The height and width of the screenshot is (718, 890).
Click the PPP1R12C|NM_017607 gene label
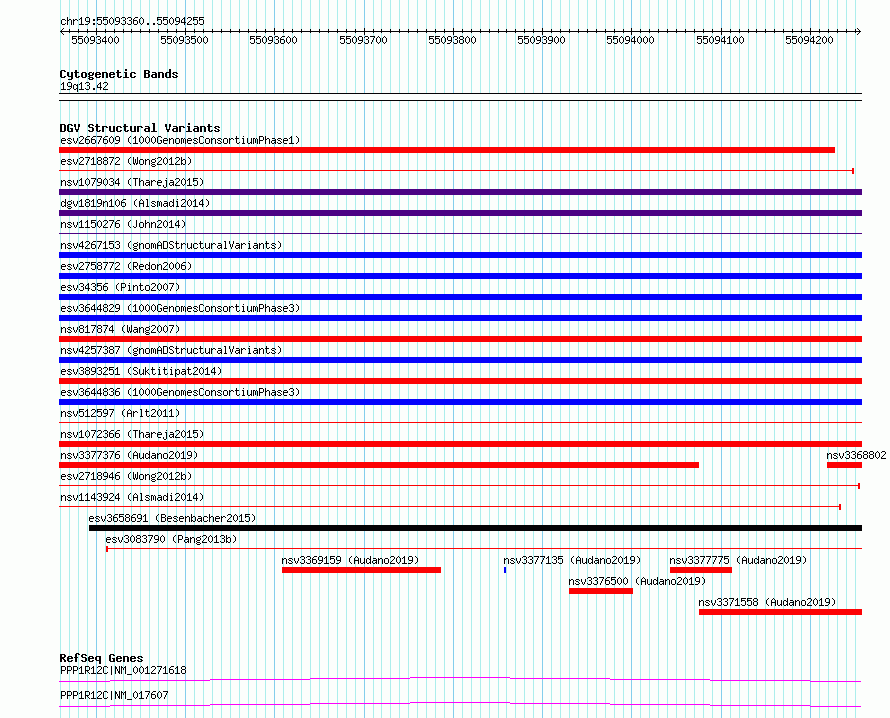click(x=114, y=695)
